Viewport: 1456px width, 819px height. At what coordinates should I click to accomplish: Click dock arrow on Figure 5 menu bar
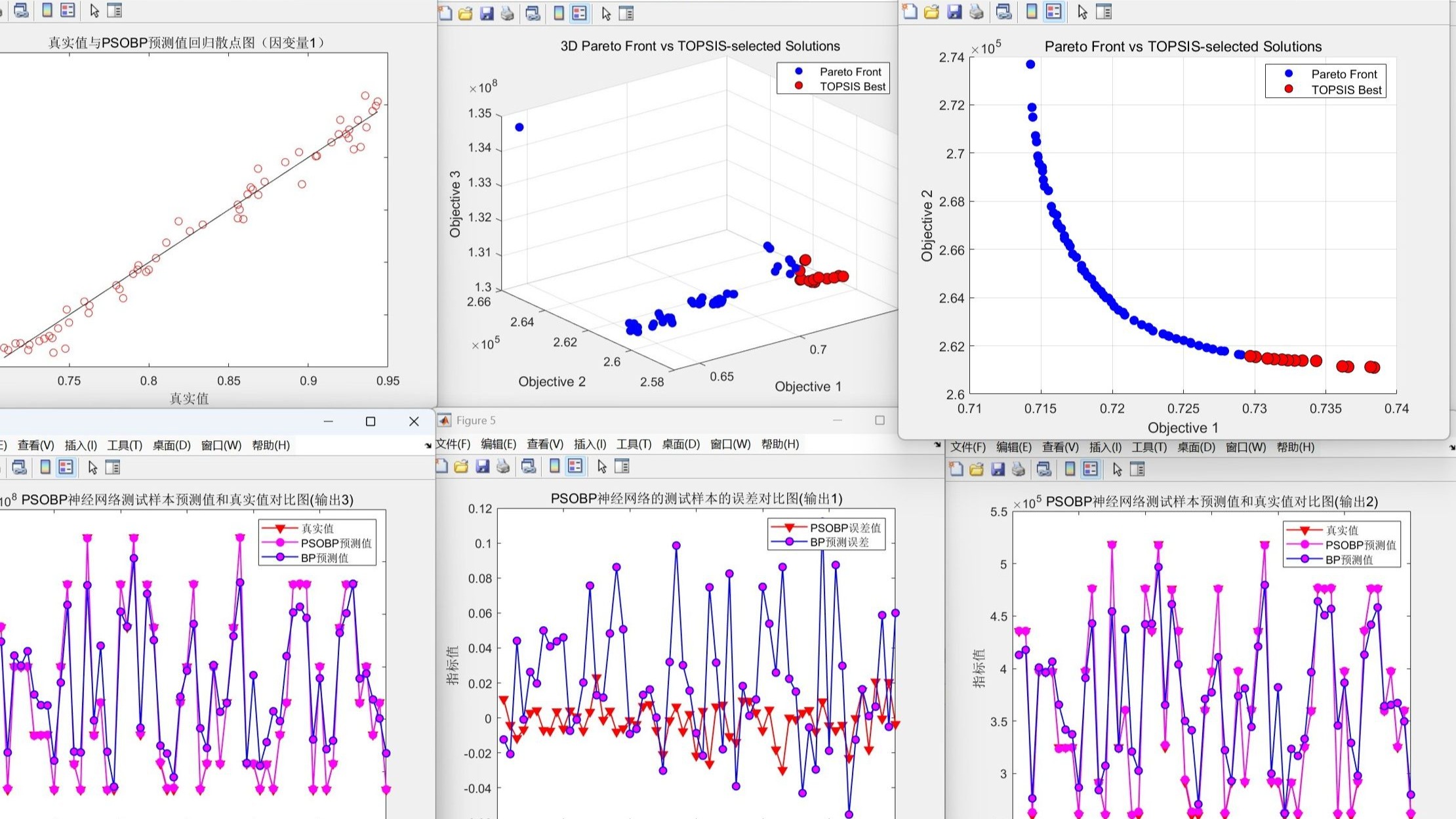click(x=937, y=445)
